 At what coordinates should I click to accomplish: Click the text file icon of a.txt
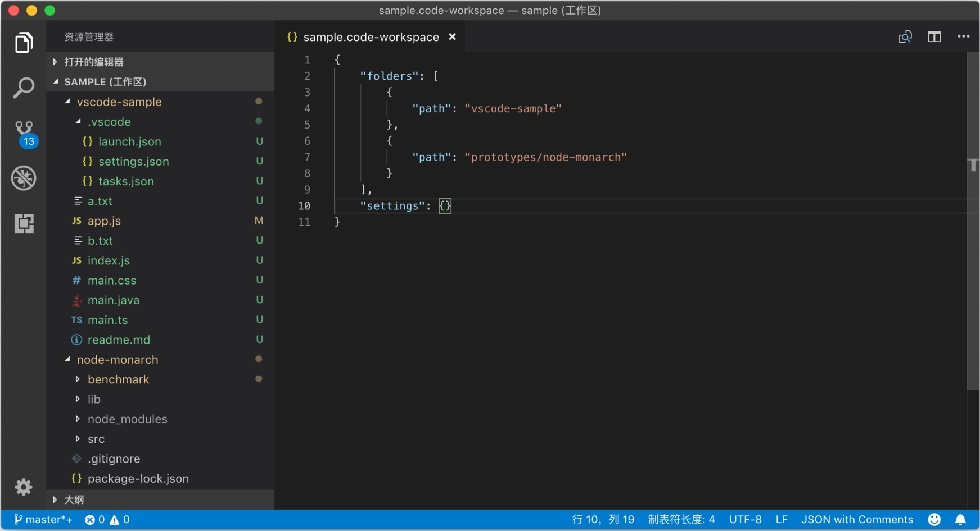[78, 201]
